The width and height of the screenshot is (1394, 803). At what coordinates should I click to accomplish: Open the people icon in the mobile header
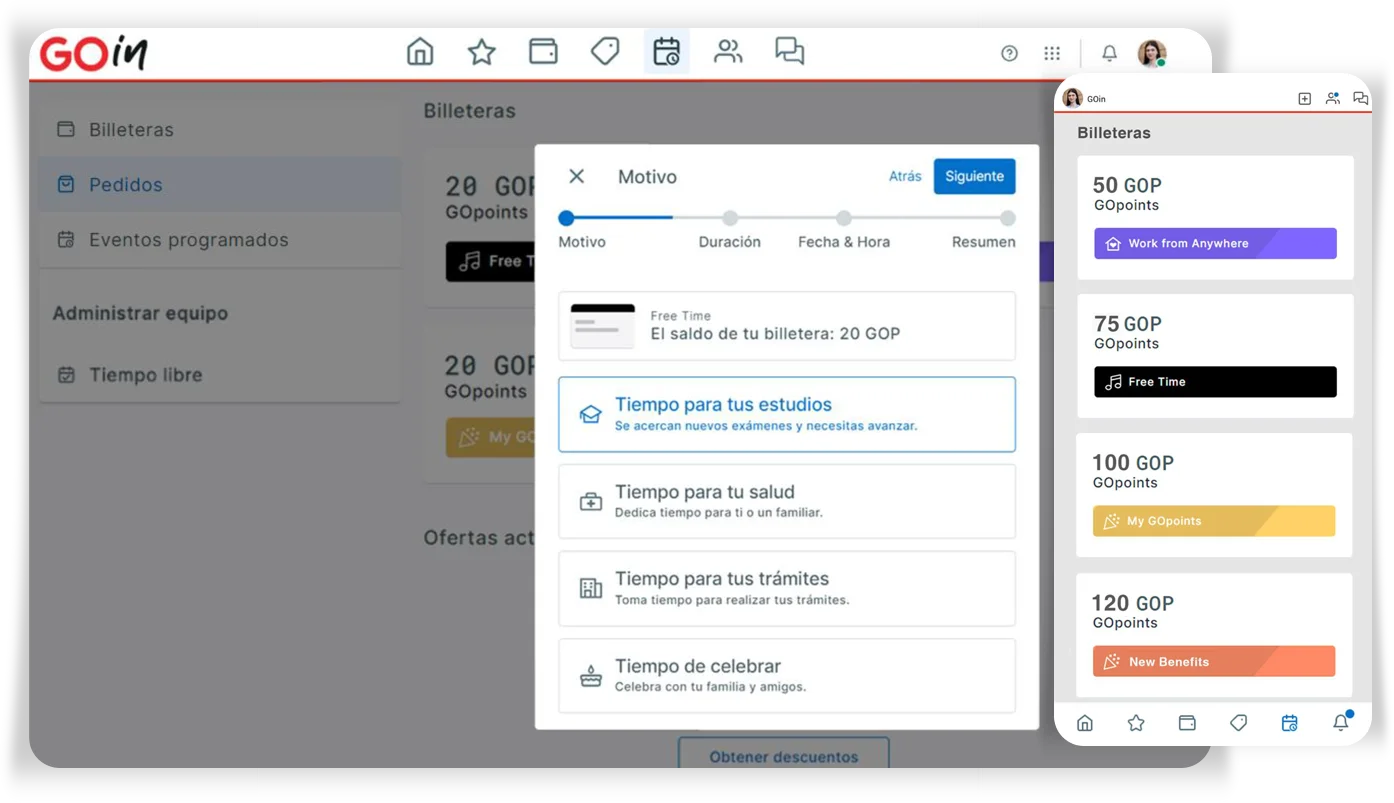pos(1332,98)
